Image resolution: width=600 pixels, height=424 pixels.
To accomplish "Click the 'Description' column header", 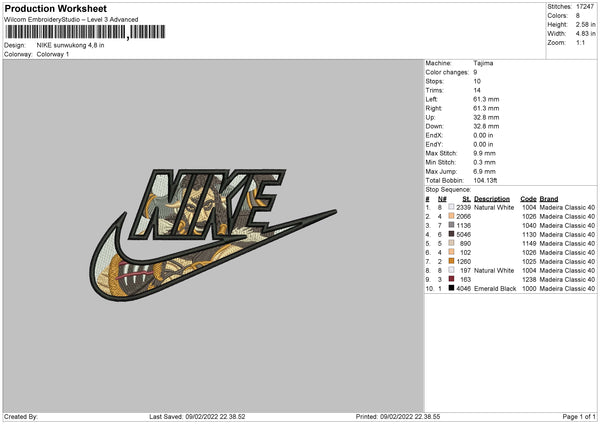I will (x=492, y=199).
